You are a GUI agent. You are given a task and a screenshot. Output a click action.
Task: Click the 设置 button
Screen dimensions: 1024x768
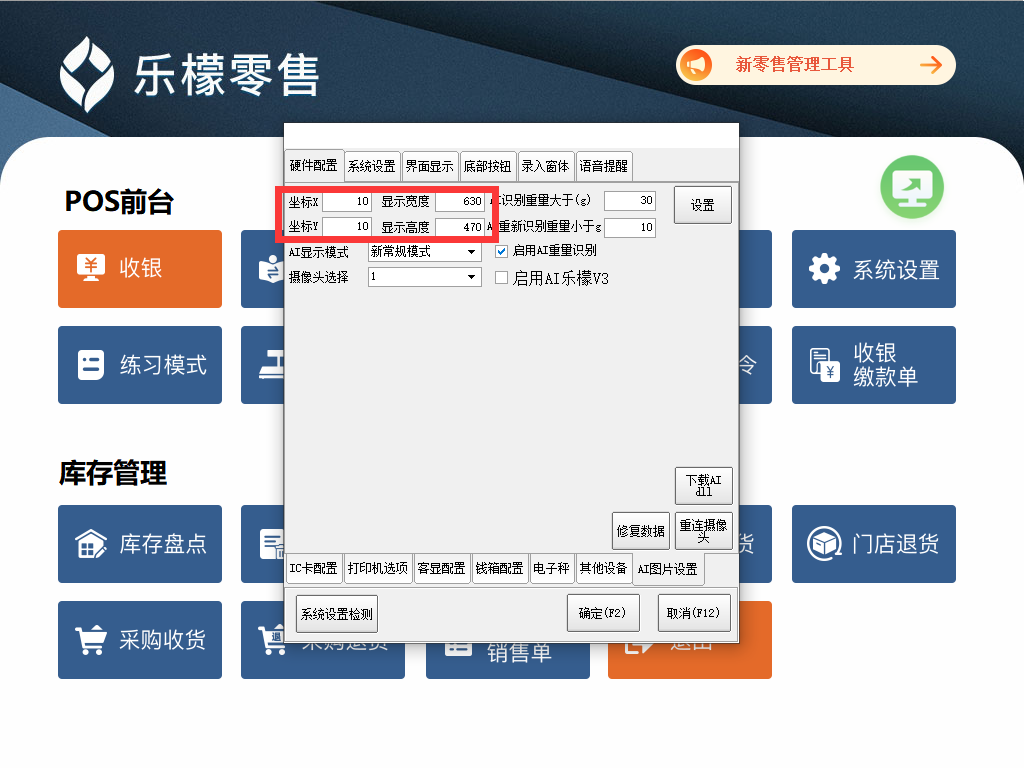(x=703, y=205)
